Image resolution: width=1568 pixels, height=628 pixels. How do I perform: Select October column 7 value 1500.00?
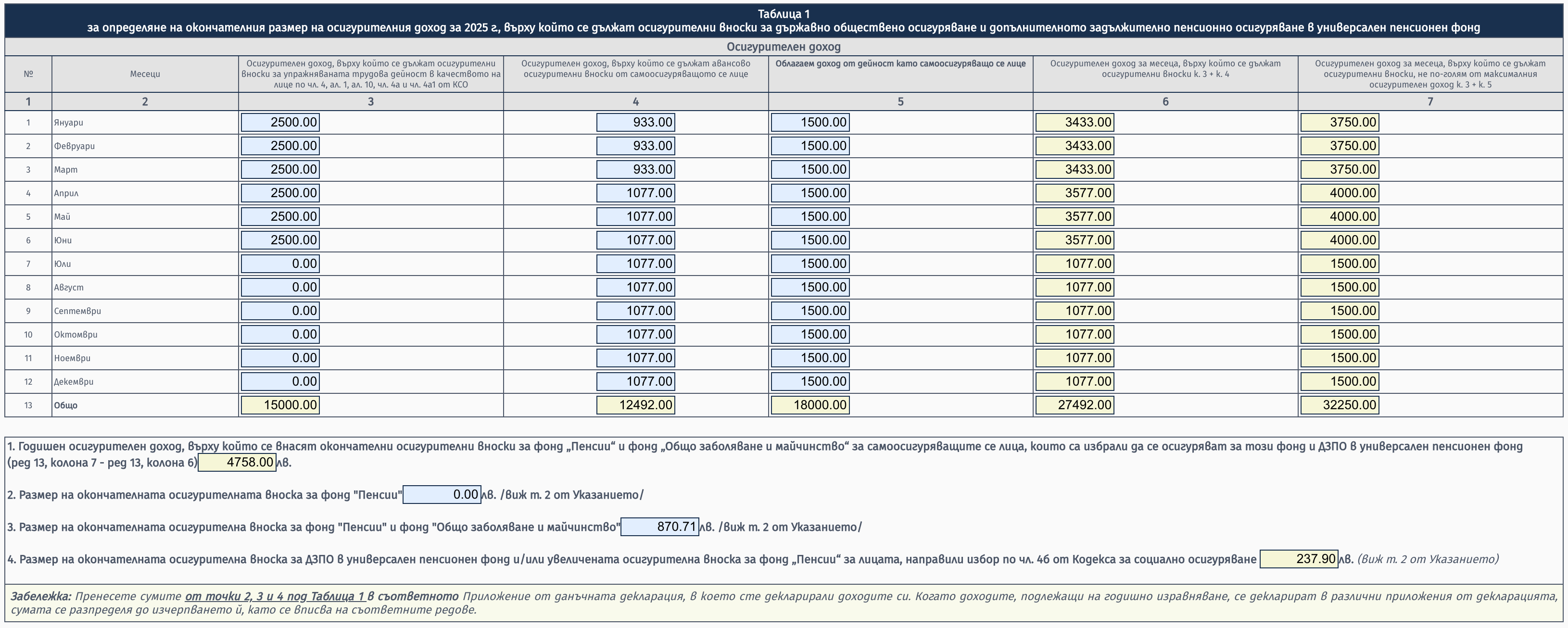pyautogui.click(x=1340, y=335)
